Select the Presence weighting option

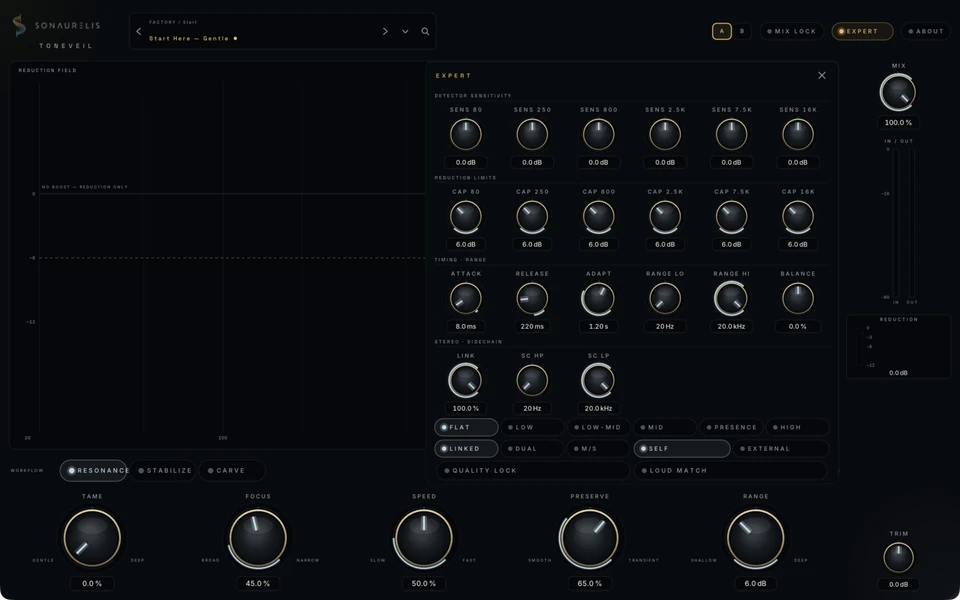coord(732,427)
